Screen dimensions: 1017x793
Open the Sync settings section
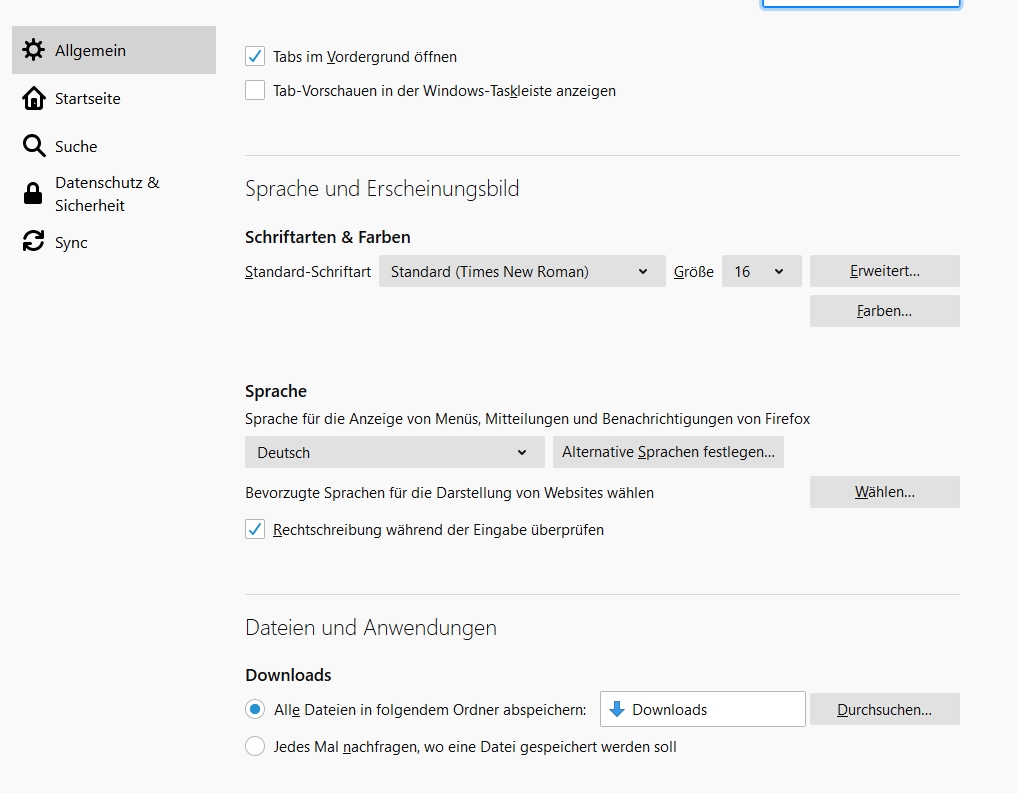tap(71, 242)
